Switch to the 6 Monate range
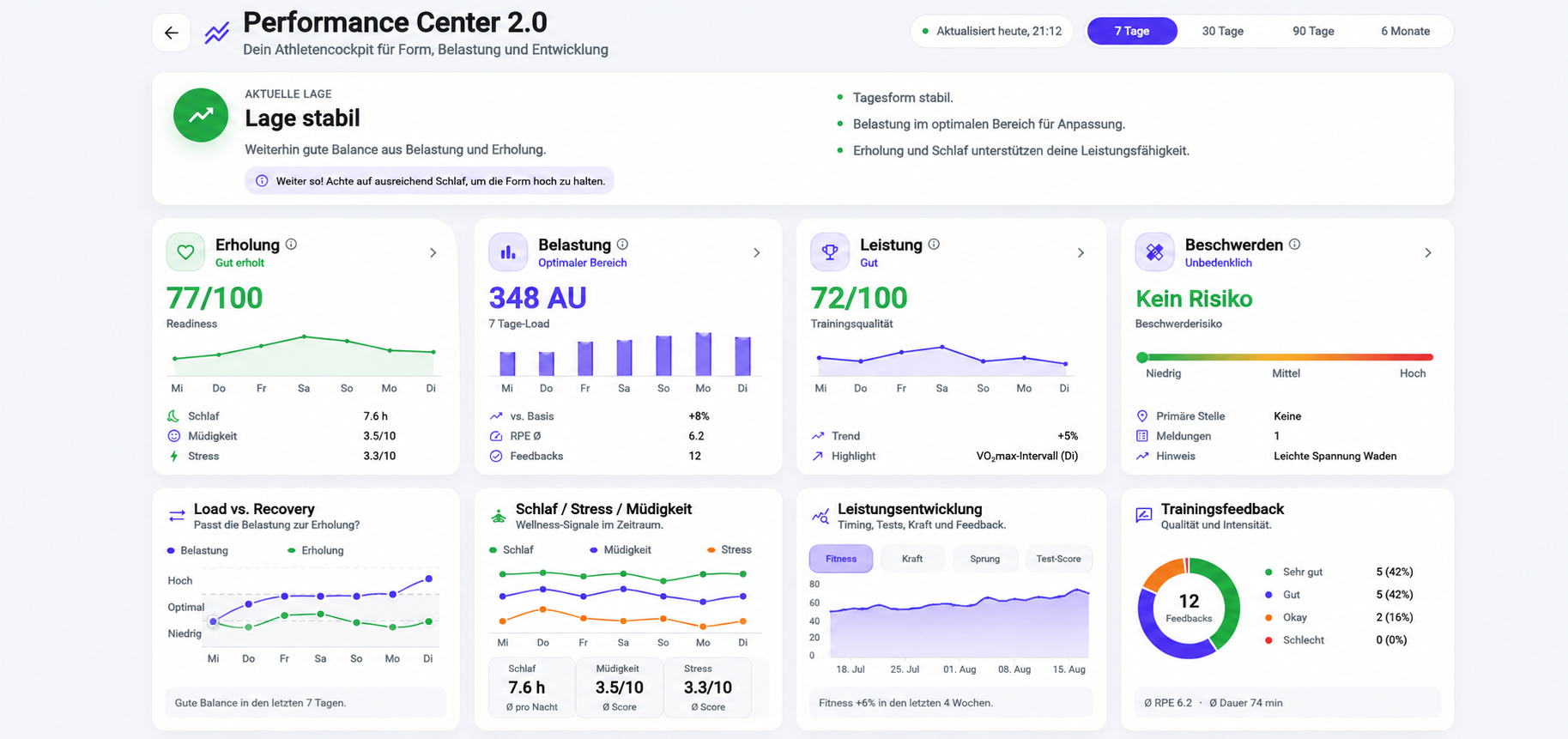 tap(1405, 32)
